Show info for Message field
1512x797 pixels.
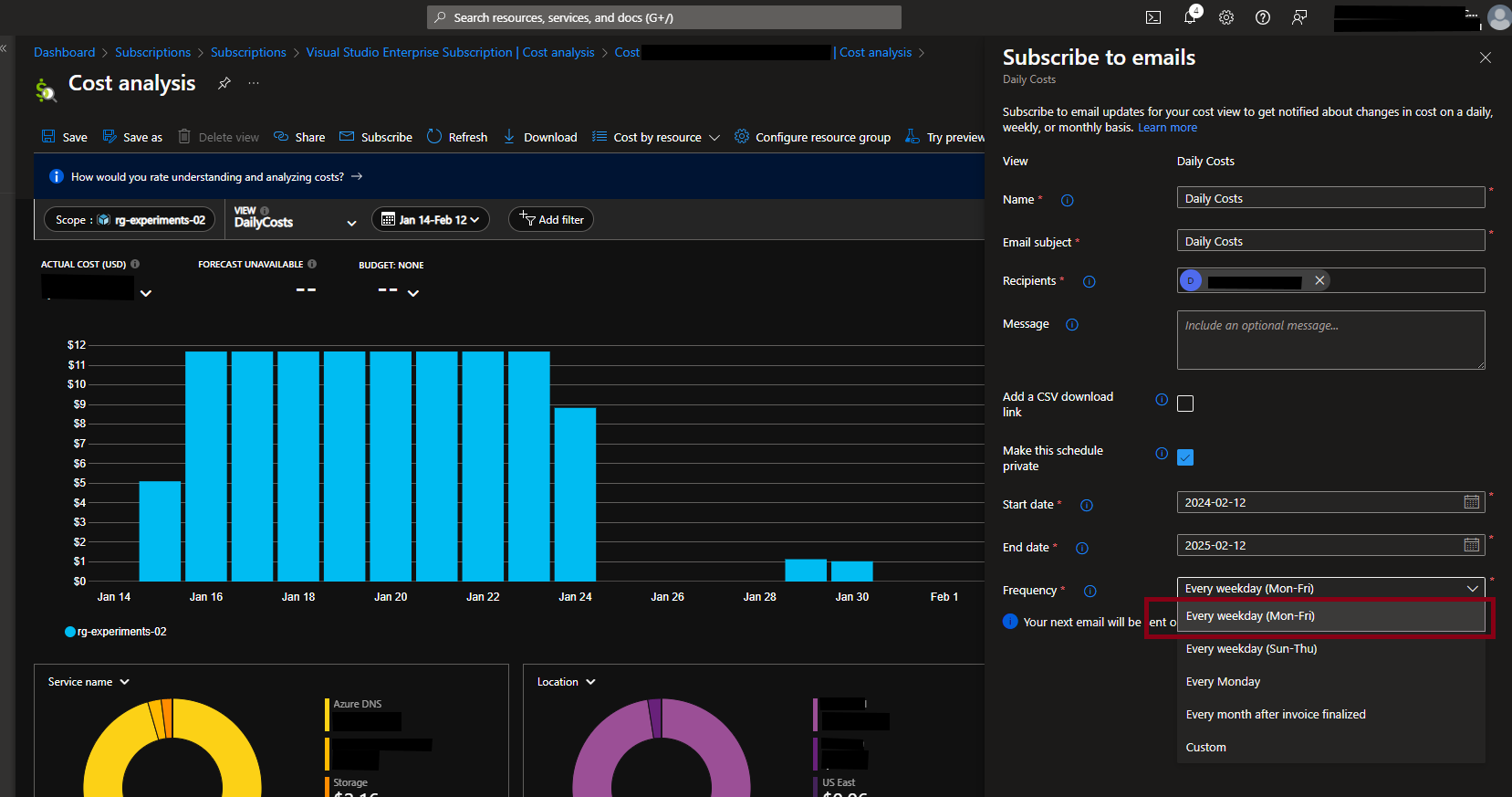point(1072,324)
